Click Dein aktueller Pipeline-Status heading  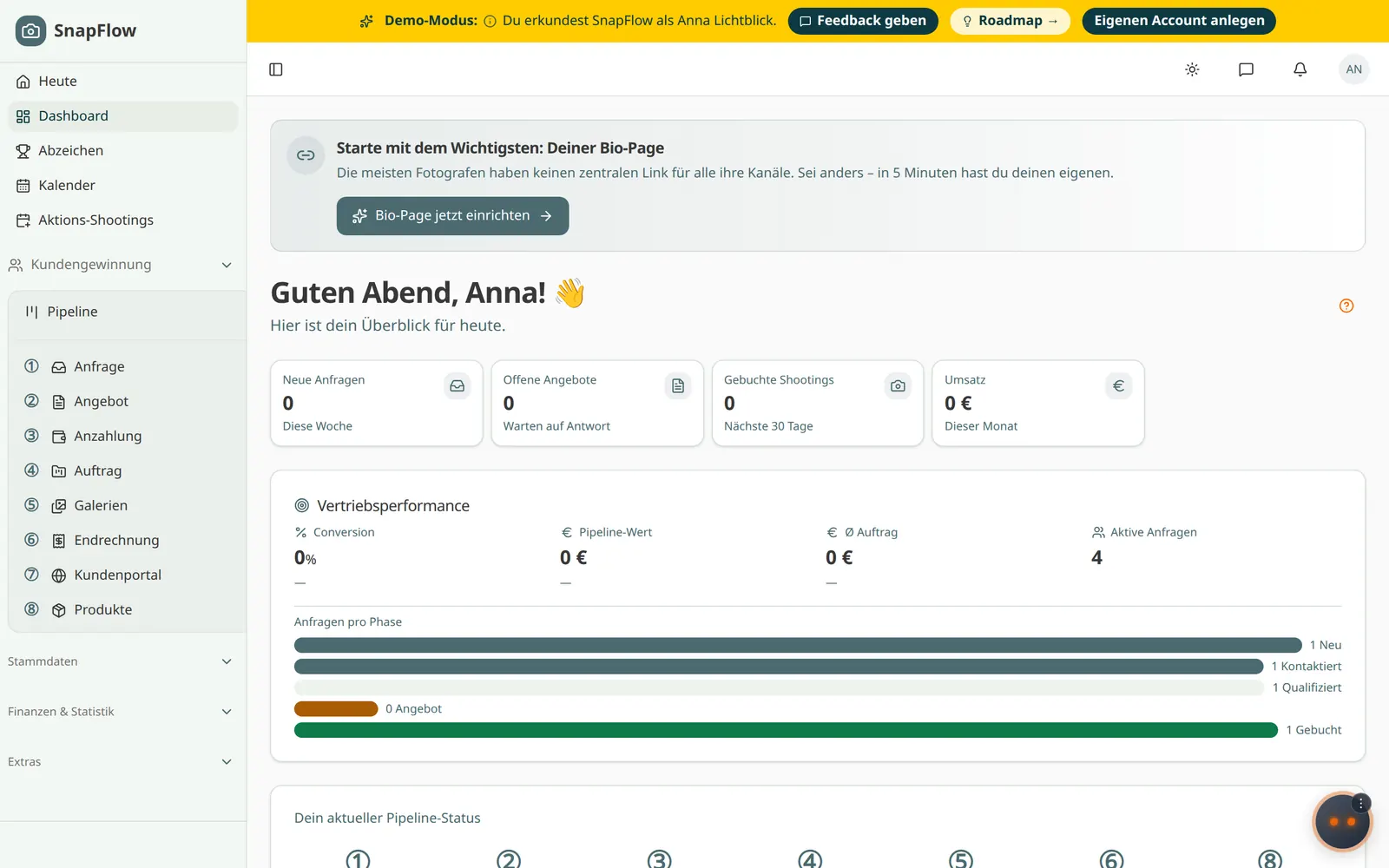(387, 818)
